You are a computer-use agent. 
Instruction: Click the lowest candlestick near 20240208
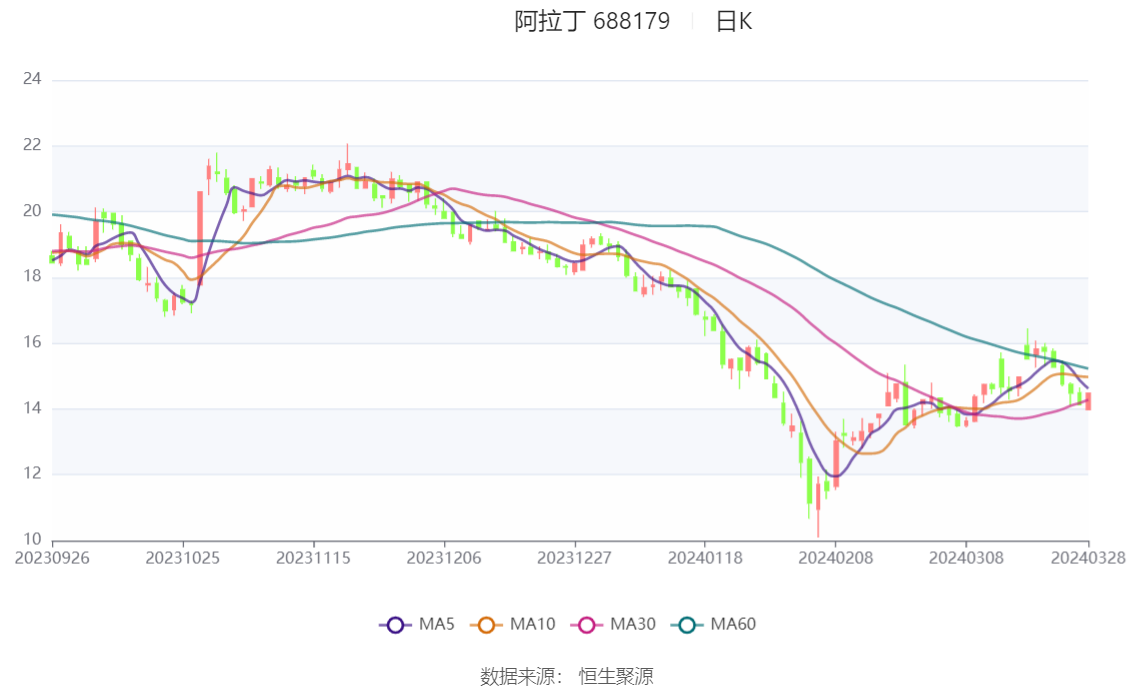click(x=818, y=508)
